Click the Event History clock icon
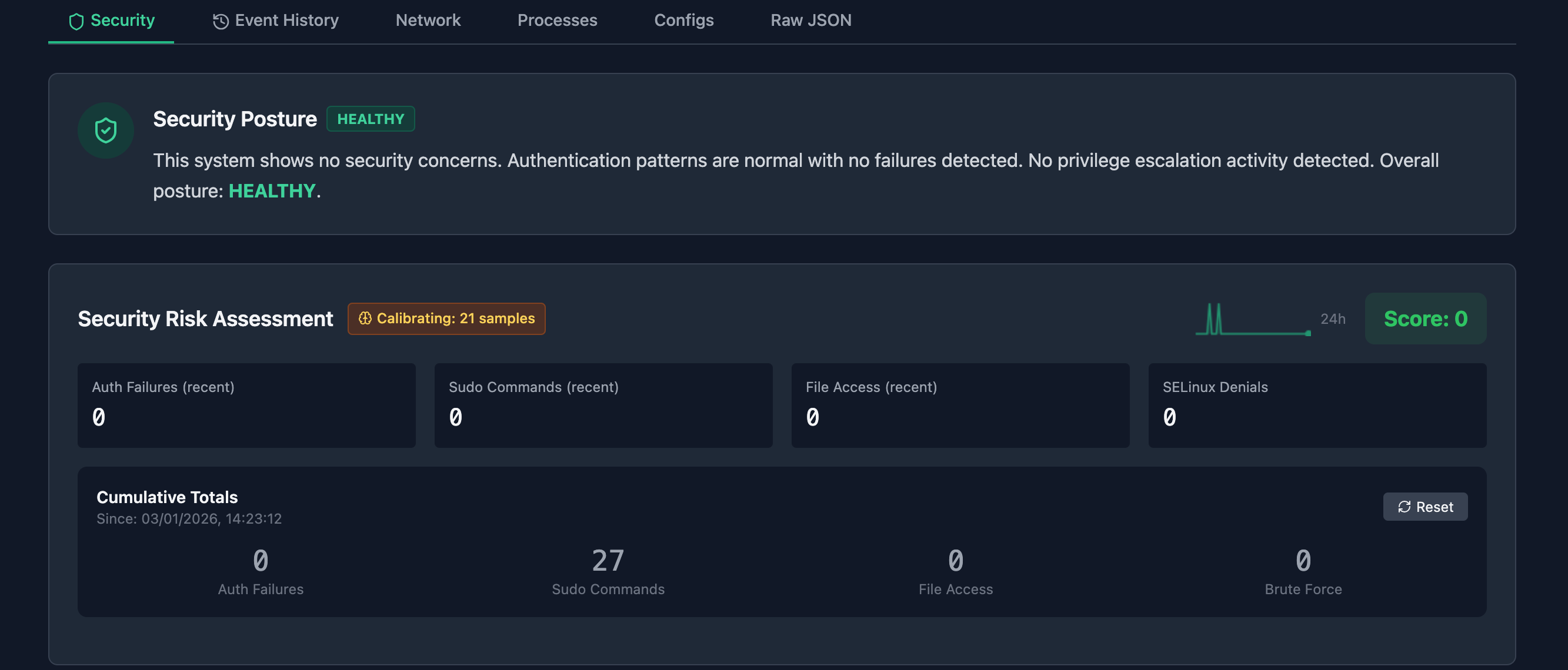Image resolution: width=1568 pixels, height=670 pixels. coord(221,22)
